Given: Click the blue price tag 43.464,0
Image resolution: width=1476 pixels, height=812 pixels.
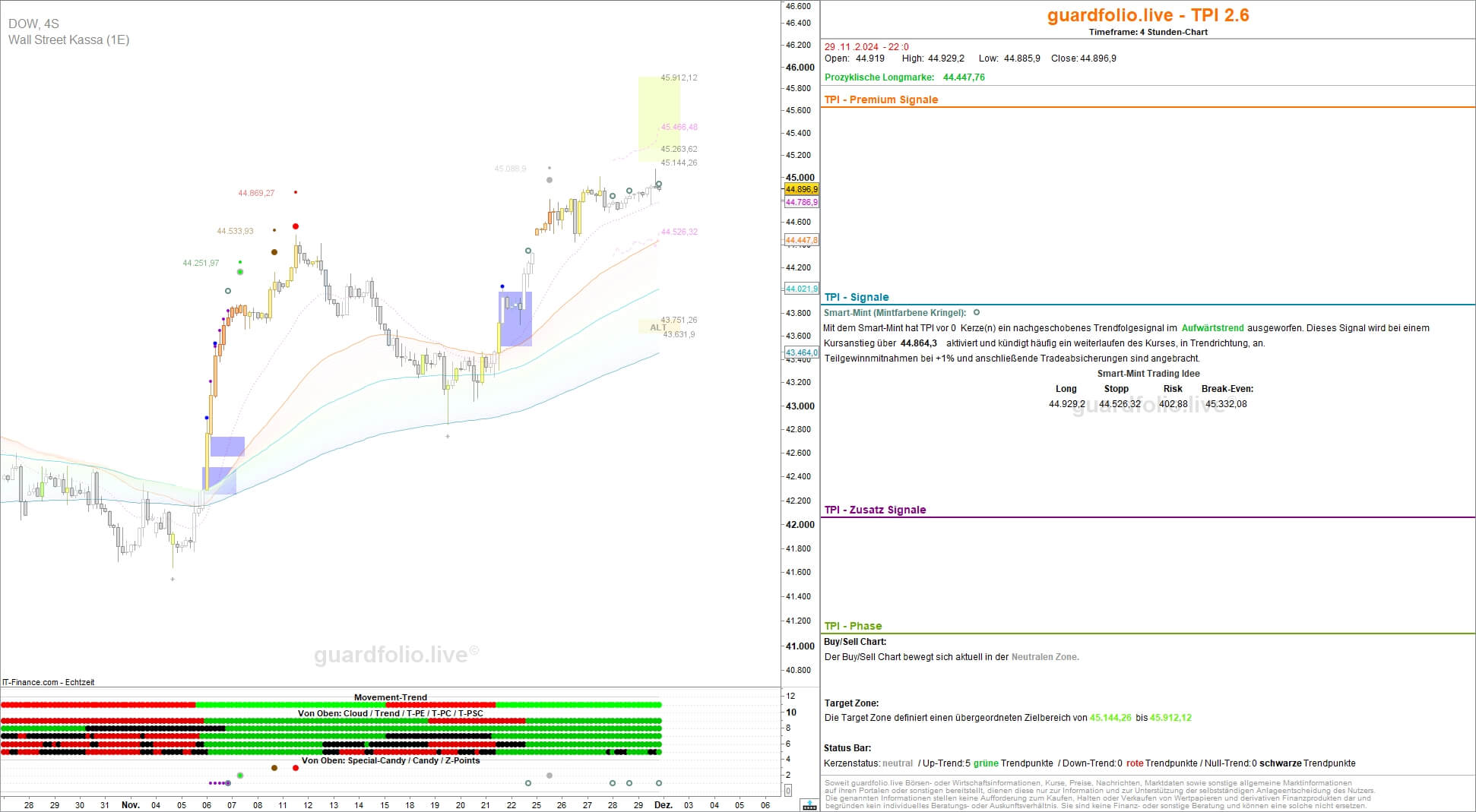Looking at the screenshot, I should tap(801, 352).
